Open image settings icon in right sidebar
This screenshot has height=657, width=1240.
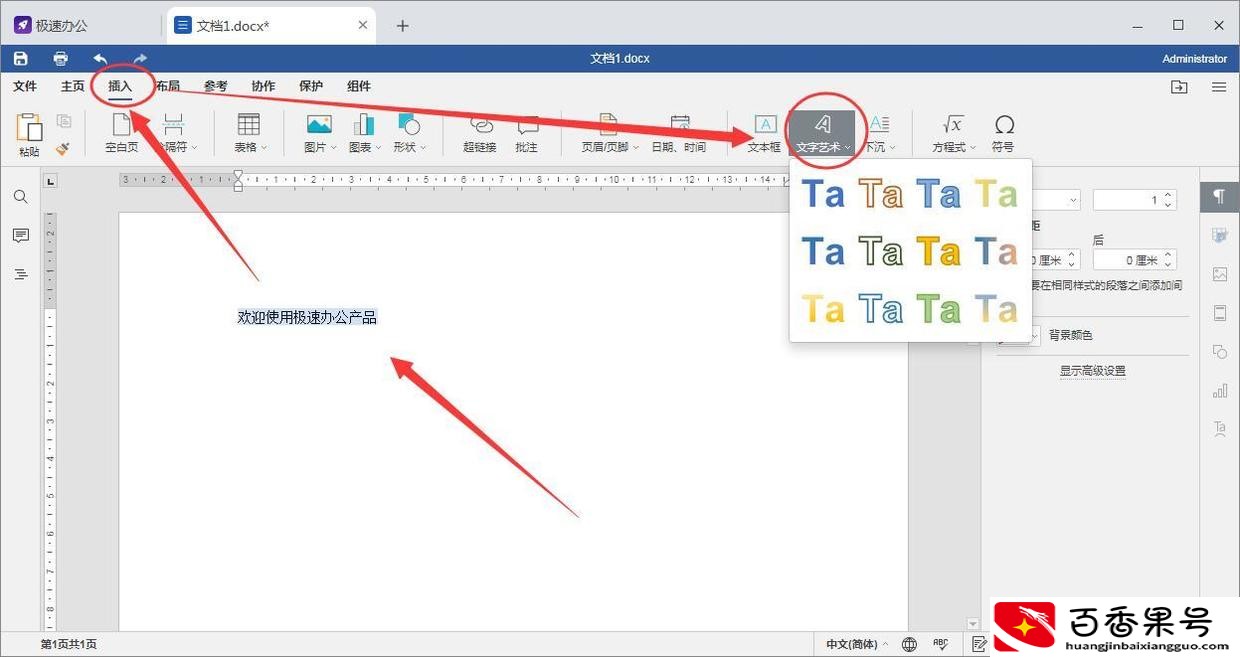(1219, 274)
